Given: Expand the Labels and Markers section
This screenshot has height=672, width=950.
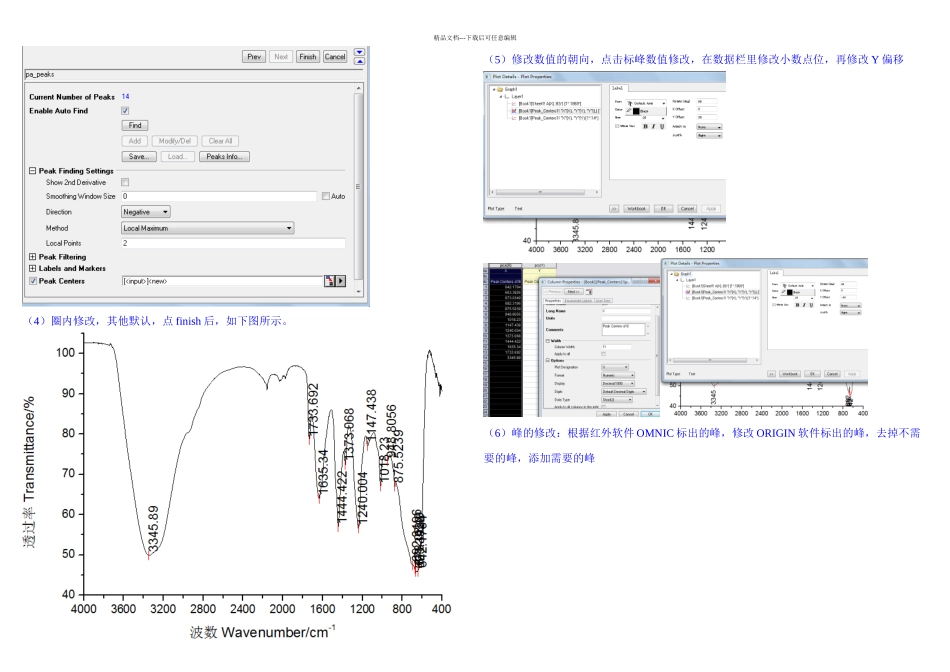Looking at the screenshot, I should coord(33,268).
